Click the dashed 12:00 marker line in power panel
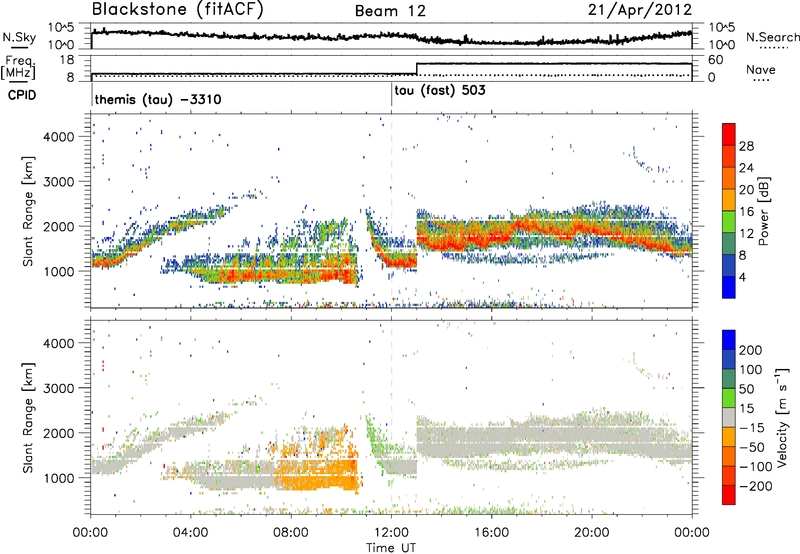Screen dimensions: 800x554 pyautogui.click(x=391, y=211)
